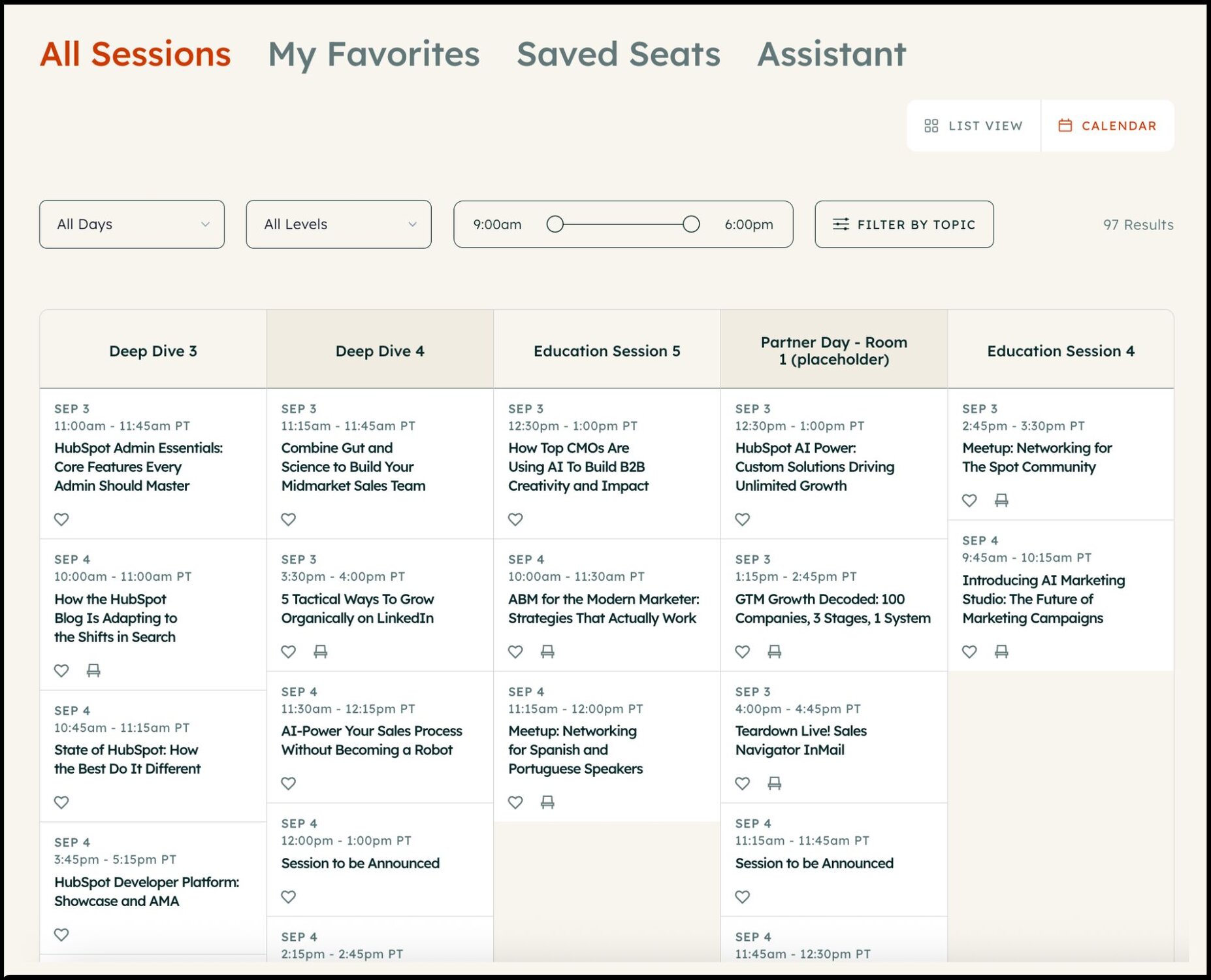
Task: Open HubSpot Admin Essentials session title
Action: pos(138,466)
